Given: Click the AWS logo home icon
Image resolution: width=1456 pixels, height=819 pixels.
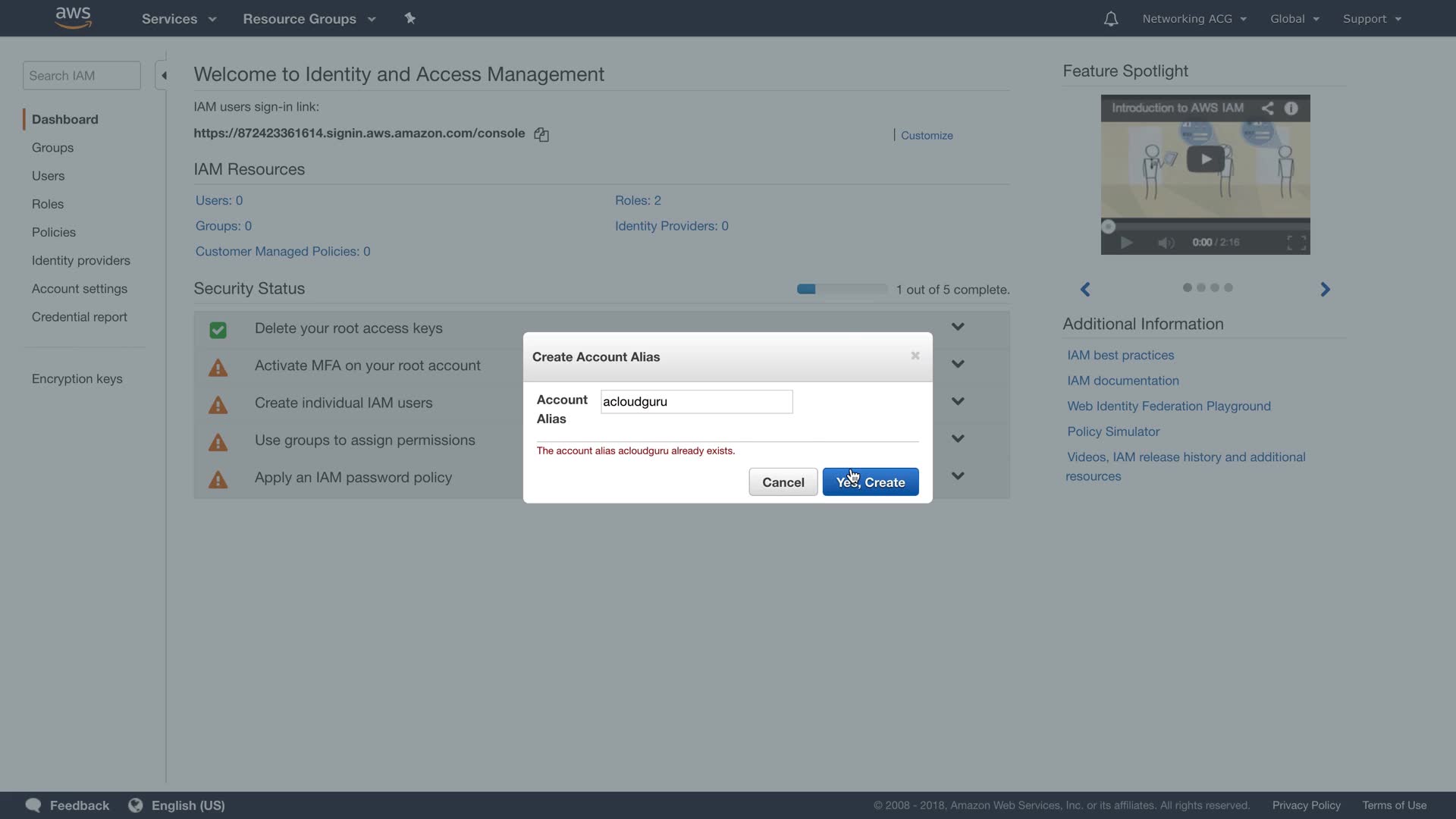Looking at the screenshot, I should pyautogui.click(x=74, y=17).
